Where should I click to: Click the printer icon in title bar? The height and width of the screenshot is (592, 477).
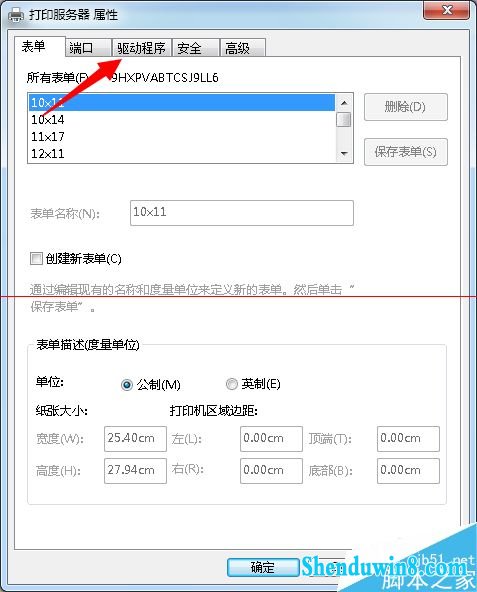click(16, 15)
